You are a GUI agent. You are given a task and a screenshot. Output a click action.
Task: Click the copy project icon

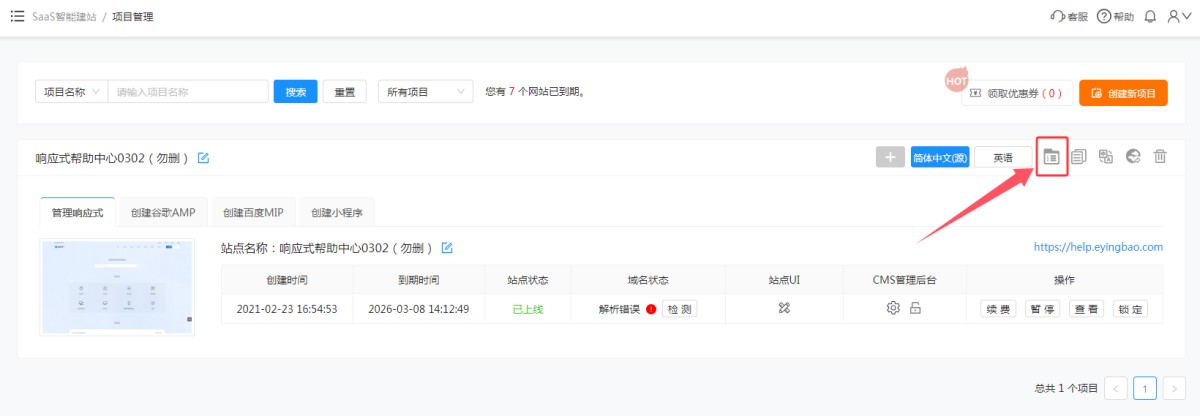[x=1079, y=157]
